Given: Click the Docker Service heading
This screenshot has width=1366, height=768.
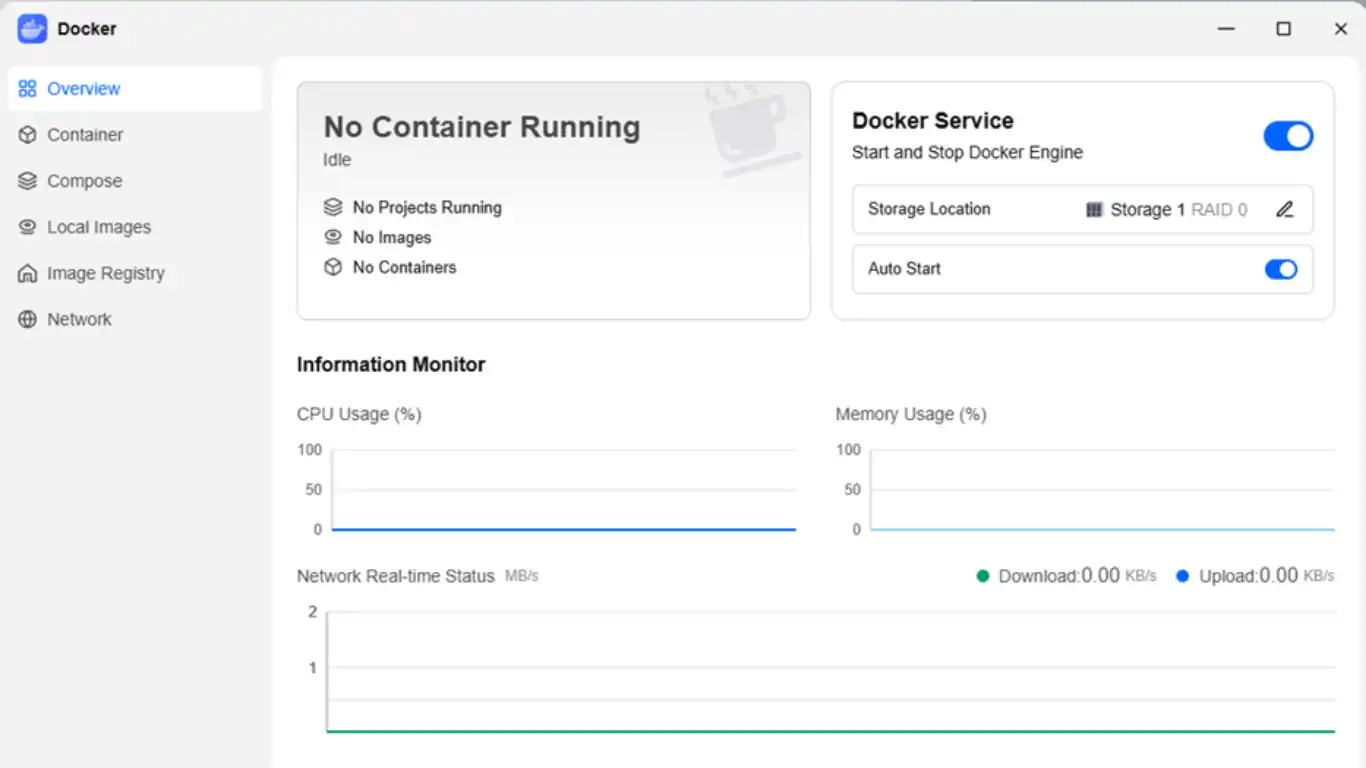Looking at the screenshot, I should [x=933, y=121].
